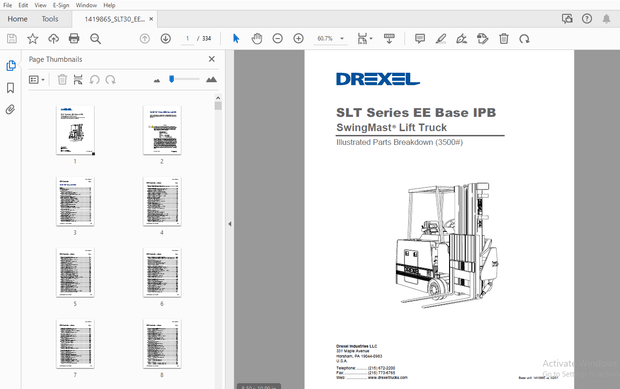Select page 4 thumbnail
The width and height of the screenshot is (620, 389).
[162, 202]
